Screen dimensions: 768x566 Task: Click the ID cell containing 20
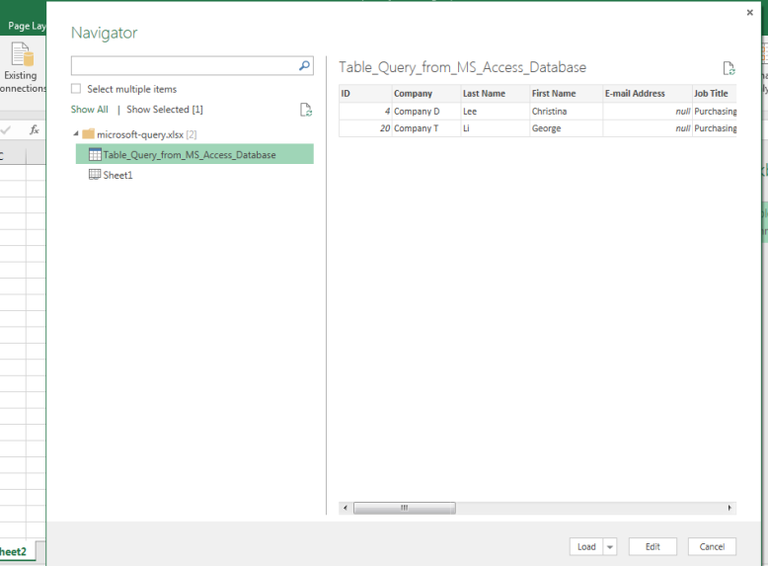pyautogui.click(x=365, y=128)
